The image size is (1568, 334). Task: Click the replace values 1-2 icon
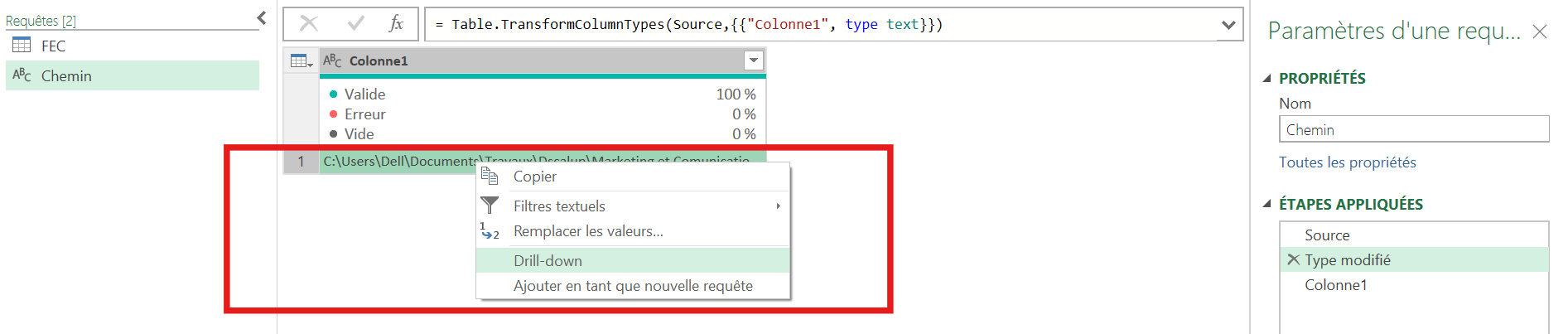[x=490, y=231]
